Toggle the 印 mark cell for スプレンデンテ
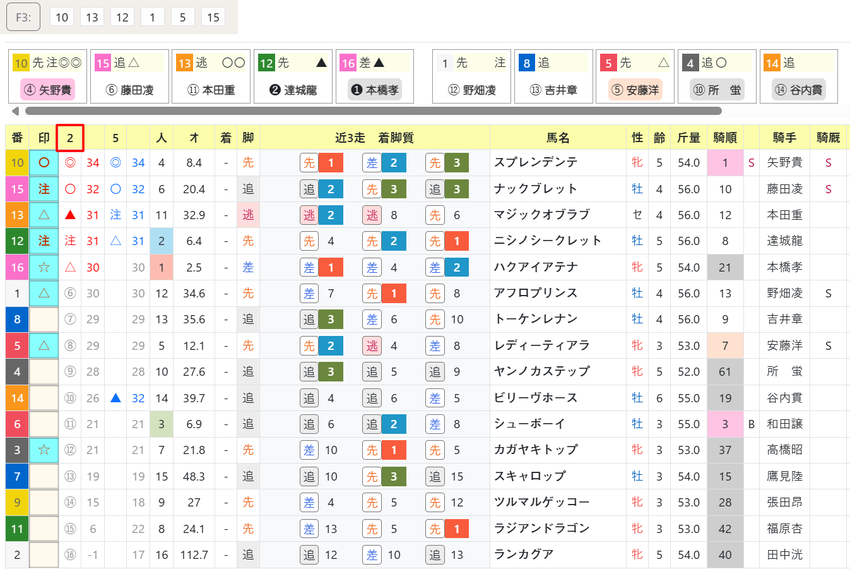 click(x=44, y=163)
